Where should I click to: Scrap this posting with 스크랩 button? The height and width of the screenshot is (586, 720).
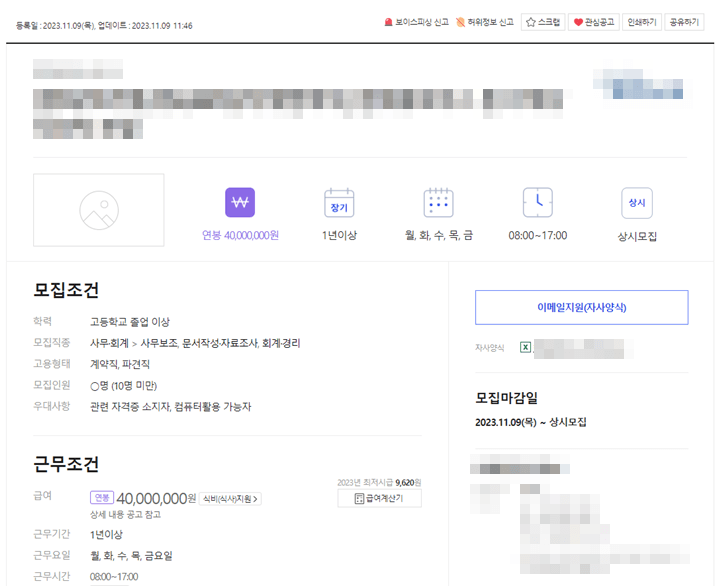543,22
